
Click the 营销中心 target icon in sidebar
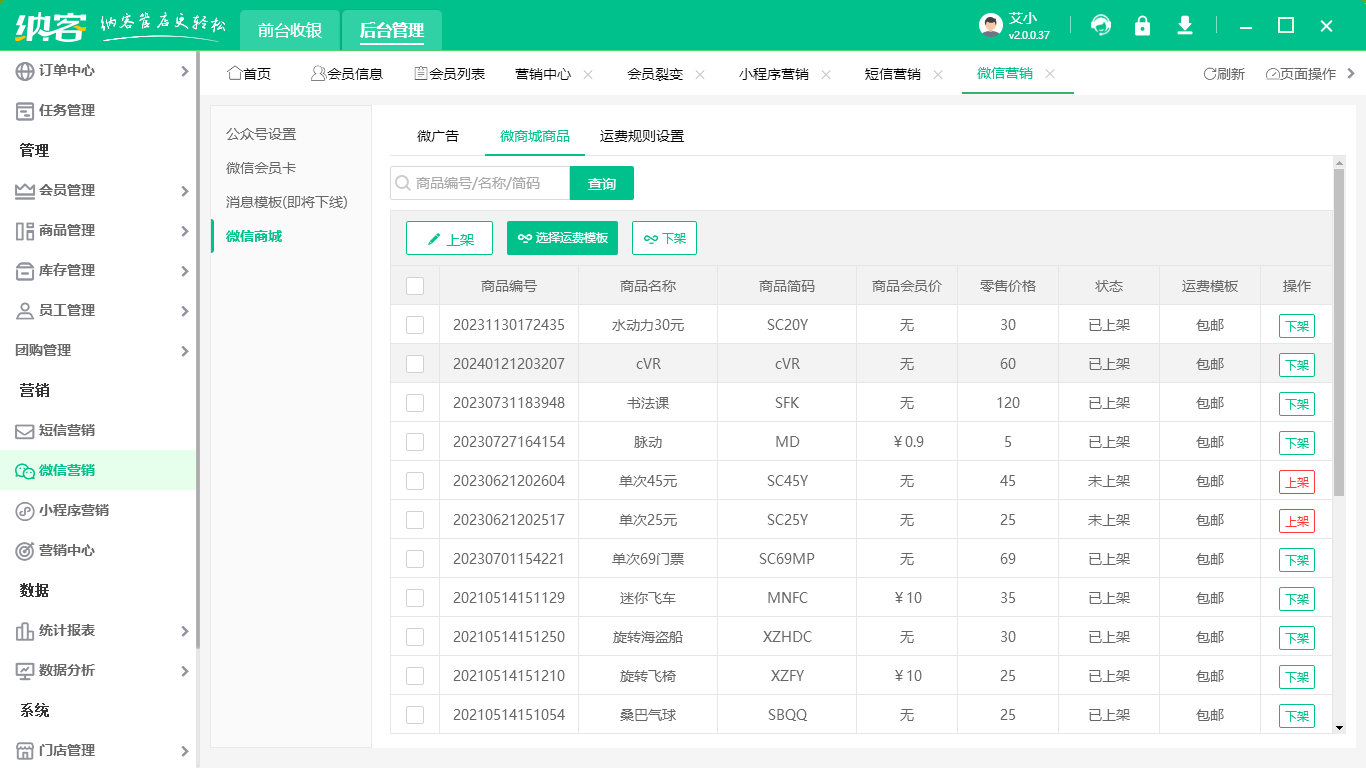[25, 551]
